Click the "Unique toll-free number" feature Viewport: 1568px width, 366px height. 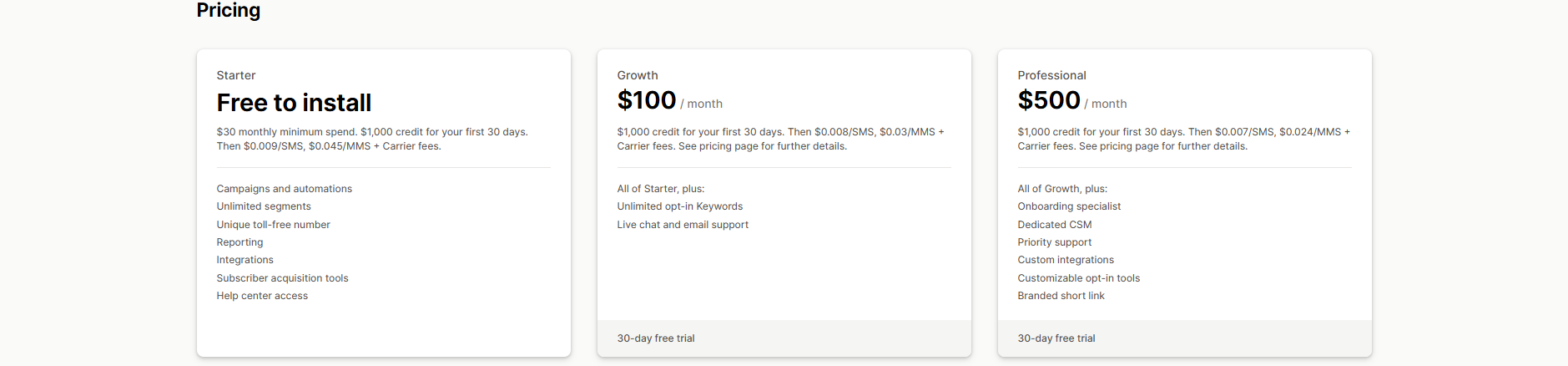click(x=273, y=225)
